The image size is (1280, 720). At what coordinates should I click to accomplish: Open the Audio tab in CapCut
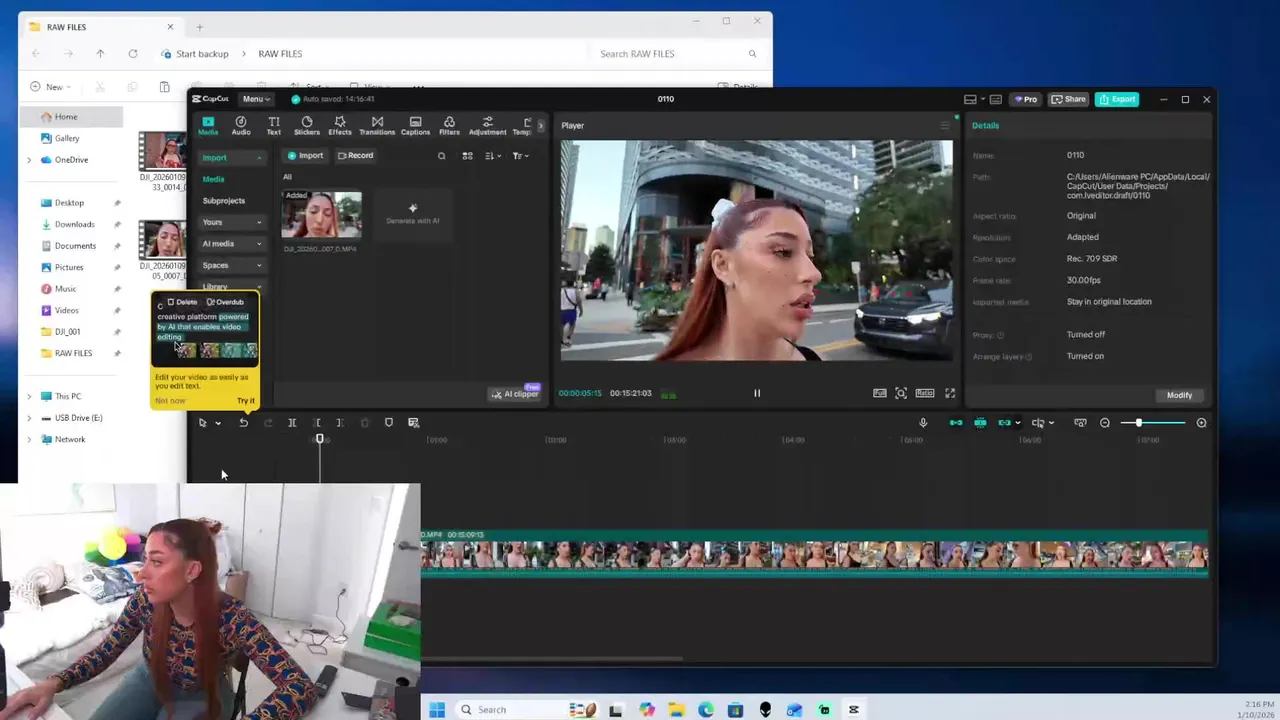pyautogui.click(x=241, y=125)
